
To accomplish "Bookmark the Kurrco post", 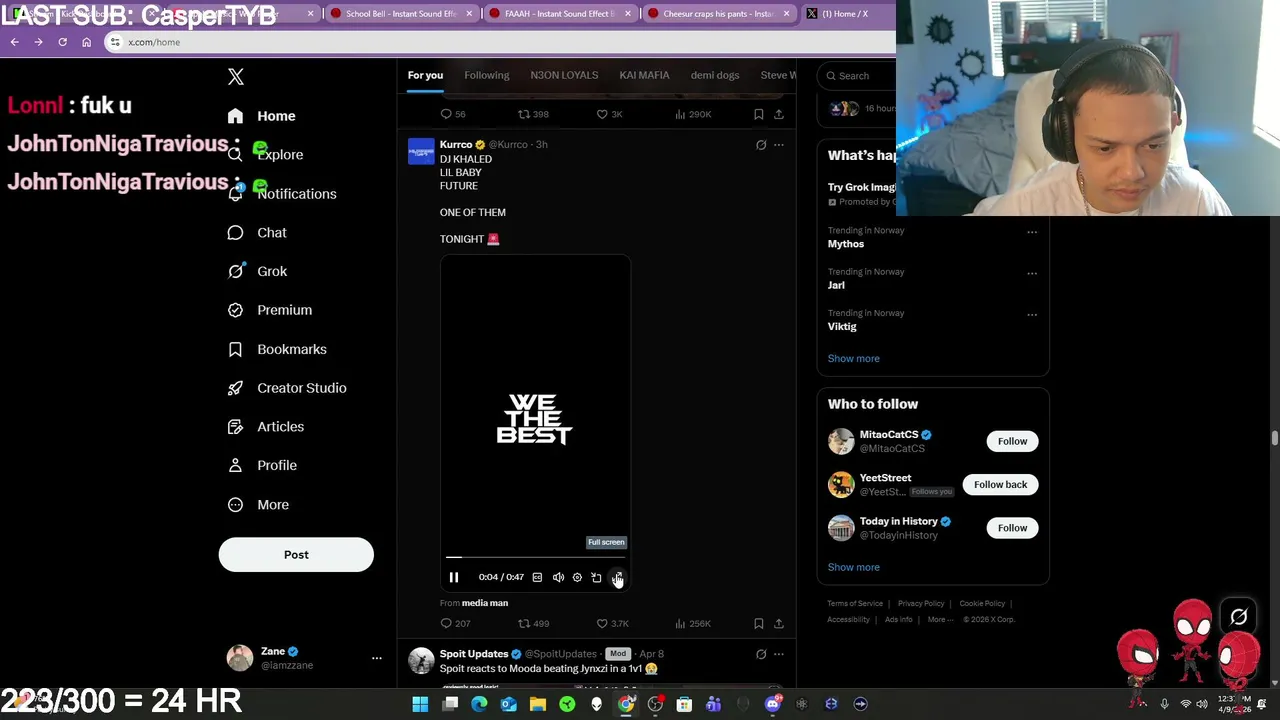I will (x=758, y=624).
